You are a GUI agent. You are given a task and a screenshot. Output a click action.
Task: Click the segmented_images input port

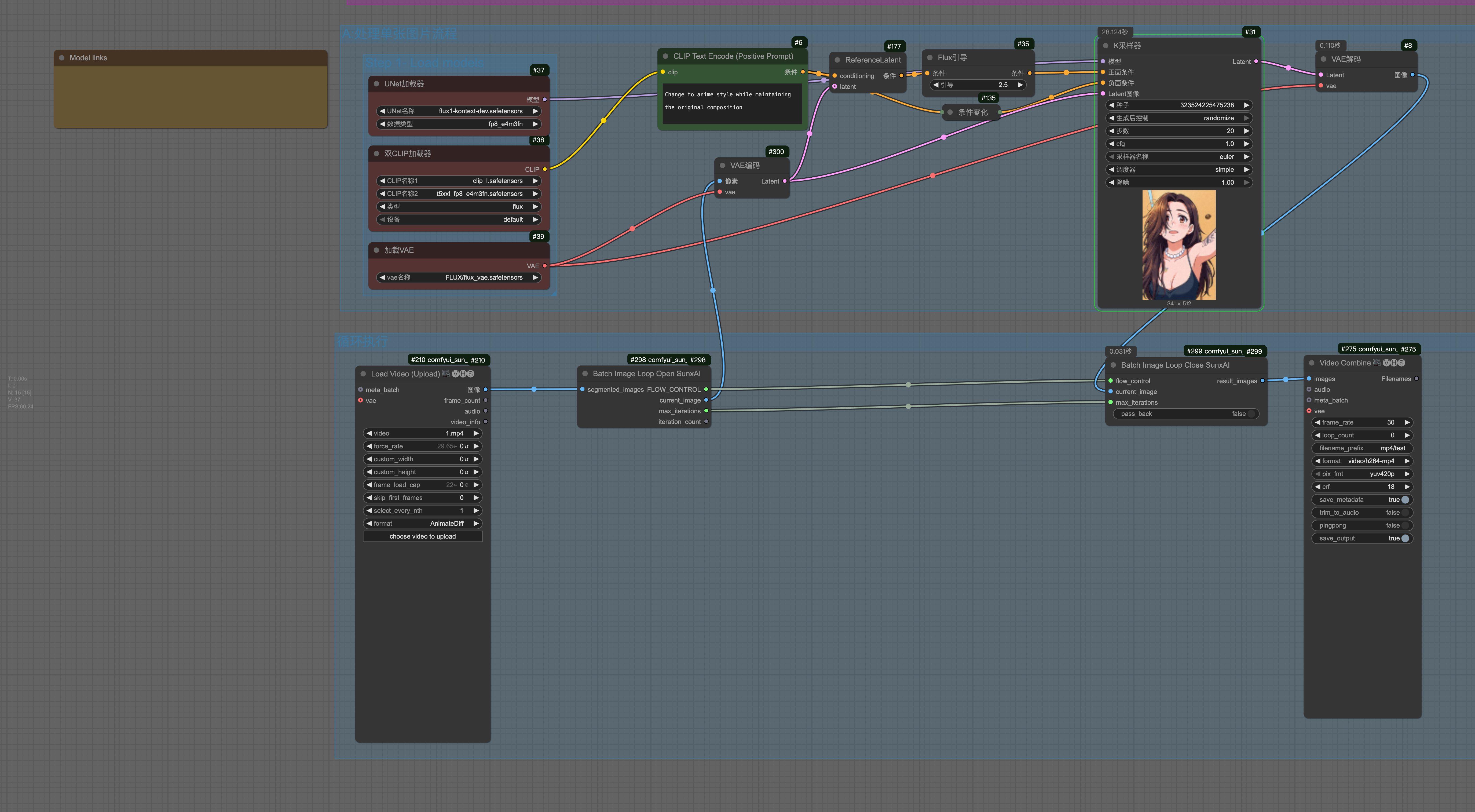(x=582, y=389)
